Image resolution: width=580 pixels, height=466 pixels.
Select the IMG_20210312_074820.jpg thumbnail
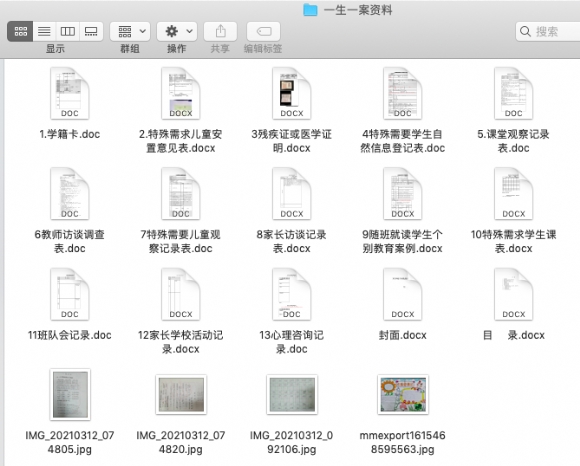pyautogui.click(x=181, y=395)
